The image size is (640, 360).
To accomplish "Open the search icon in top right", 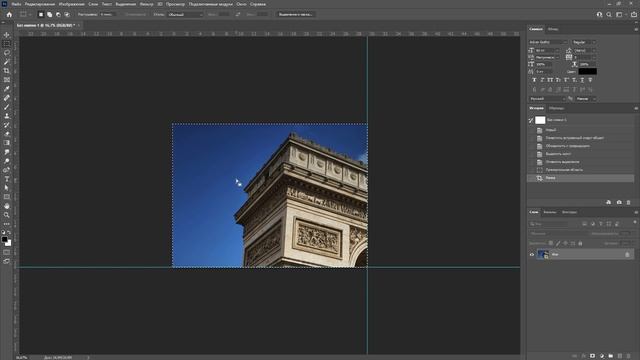I will pos(609,14).
